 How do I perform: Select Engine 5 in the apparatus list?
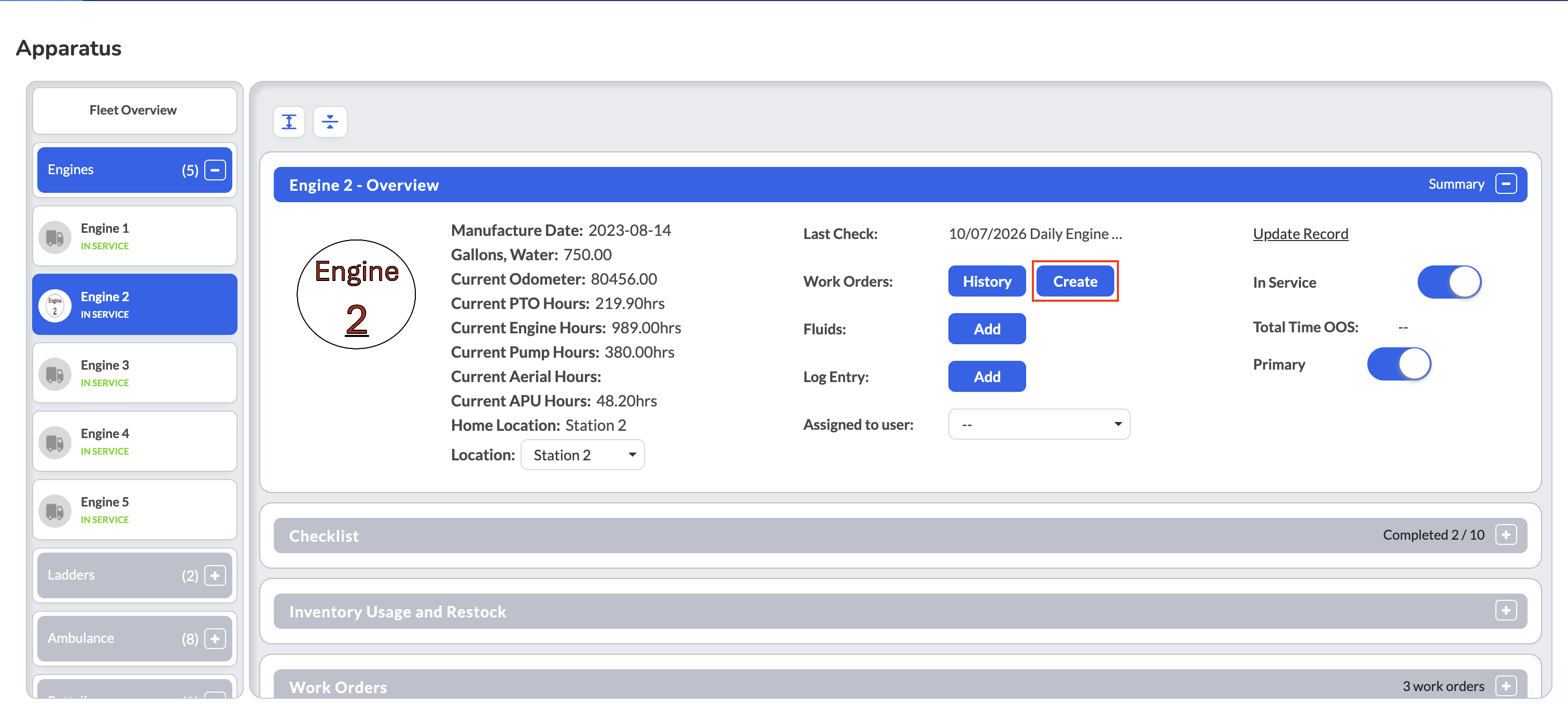(x=134, y=510)
